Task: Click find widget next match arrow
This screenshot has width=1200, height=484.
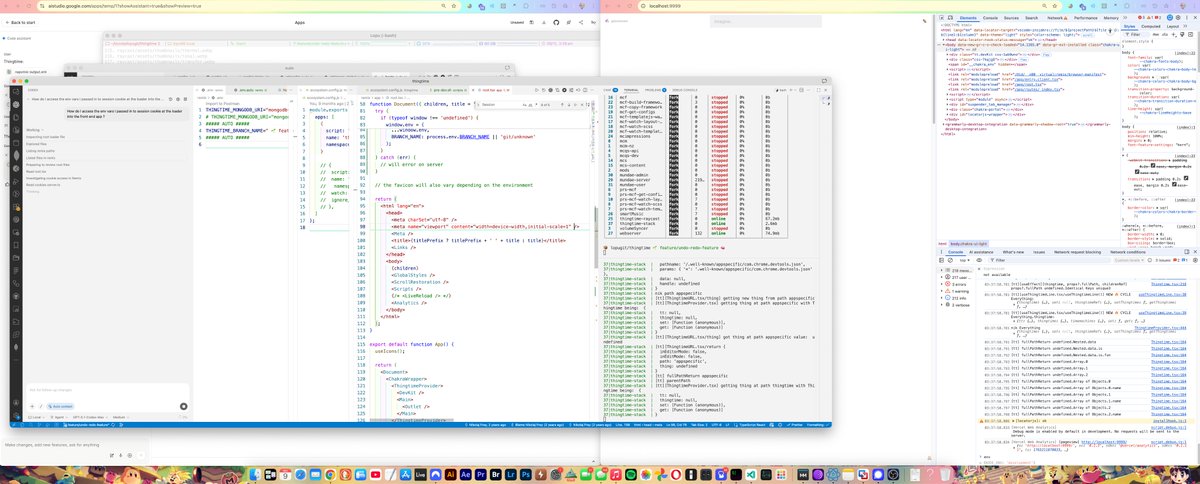Action: [x=570, y=104]
